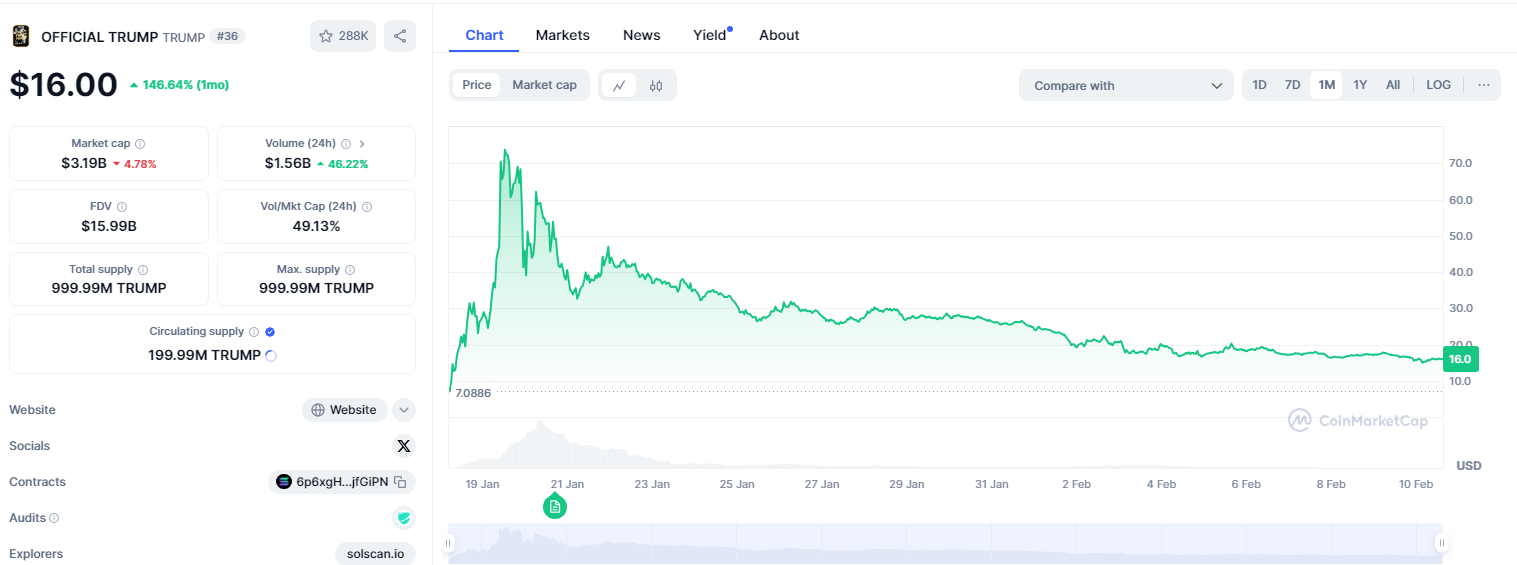Click the green 16.0 current price label
The height and width of the screenshot is (565, 1517).
coord(1460,359)
